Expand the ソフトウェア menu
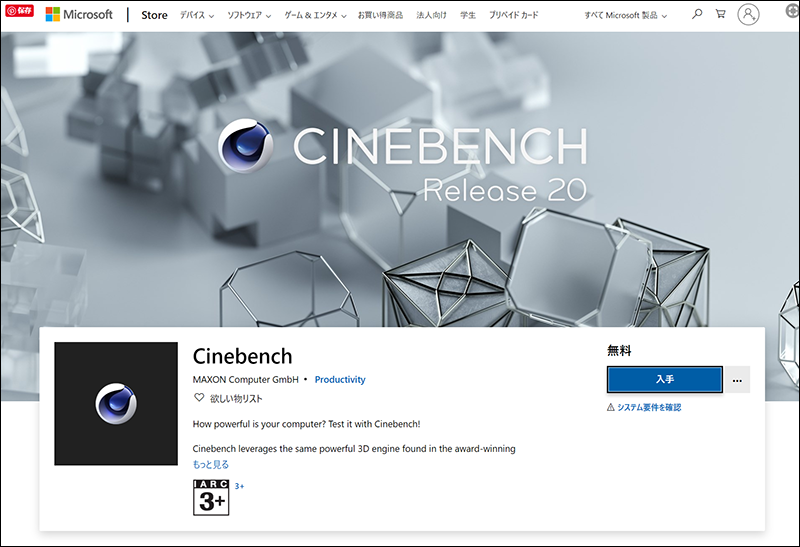The height and width of the screenshot is (547, 800). (249, 15)
